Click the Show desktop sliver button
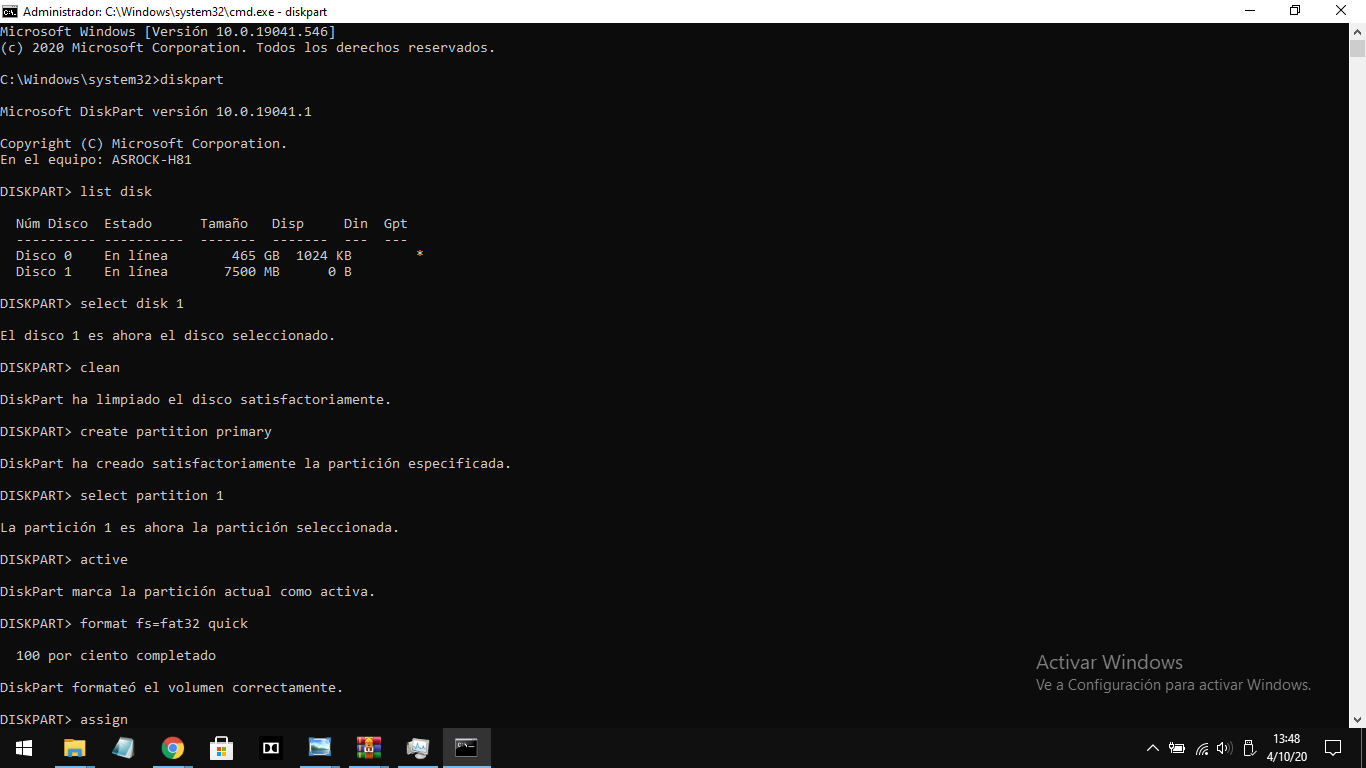This screenshot has width=1366, height=768. 1363,747
